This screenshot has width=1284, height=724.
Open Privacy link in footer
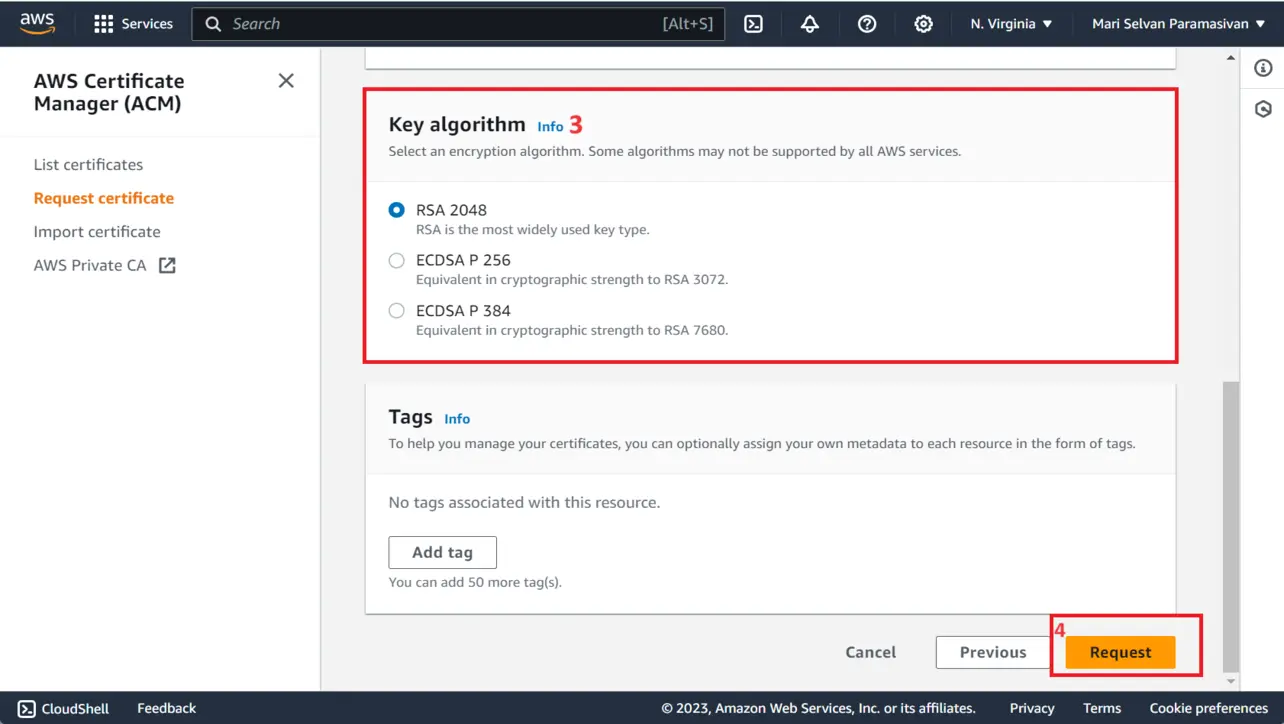(1032, 708)
